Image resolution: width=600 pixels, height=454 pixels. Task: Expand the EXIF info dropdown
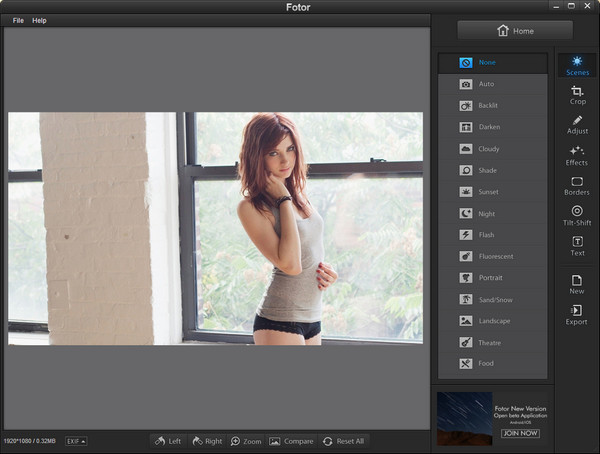[x=76, y=441]
